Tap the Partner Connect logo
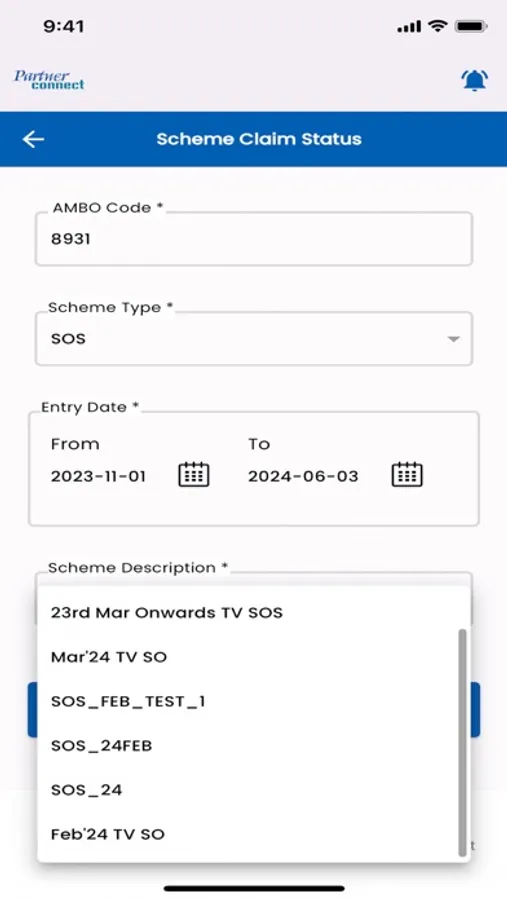 click(49, 80)
